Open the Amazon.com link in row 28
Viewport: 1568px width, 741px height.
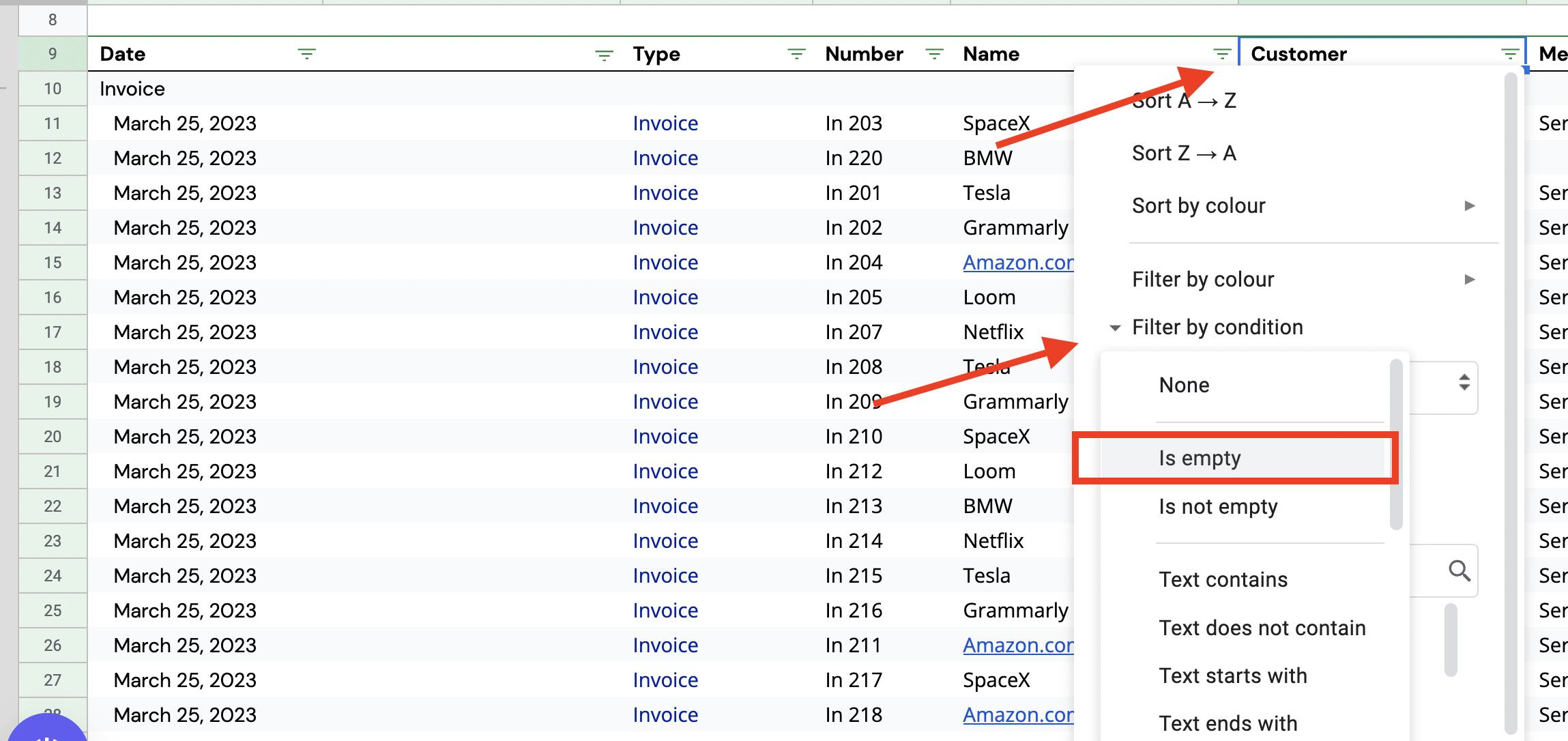tap(1018, 715)
